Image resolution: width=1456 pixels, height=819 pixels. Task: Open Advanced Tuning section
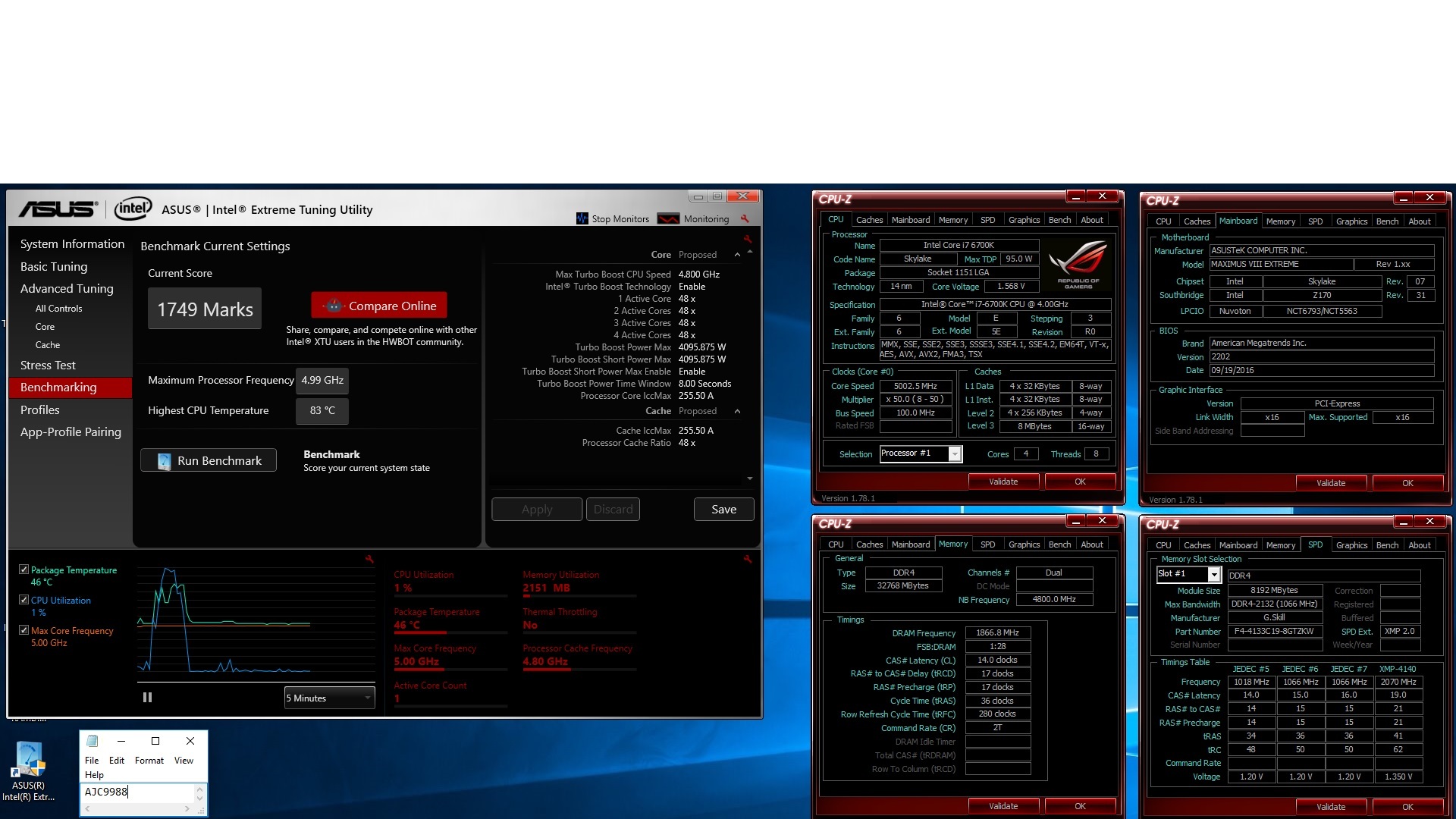point(67,288)
